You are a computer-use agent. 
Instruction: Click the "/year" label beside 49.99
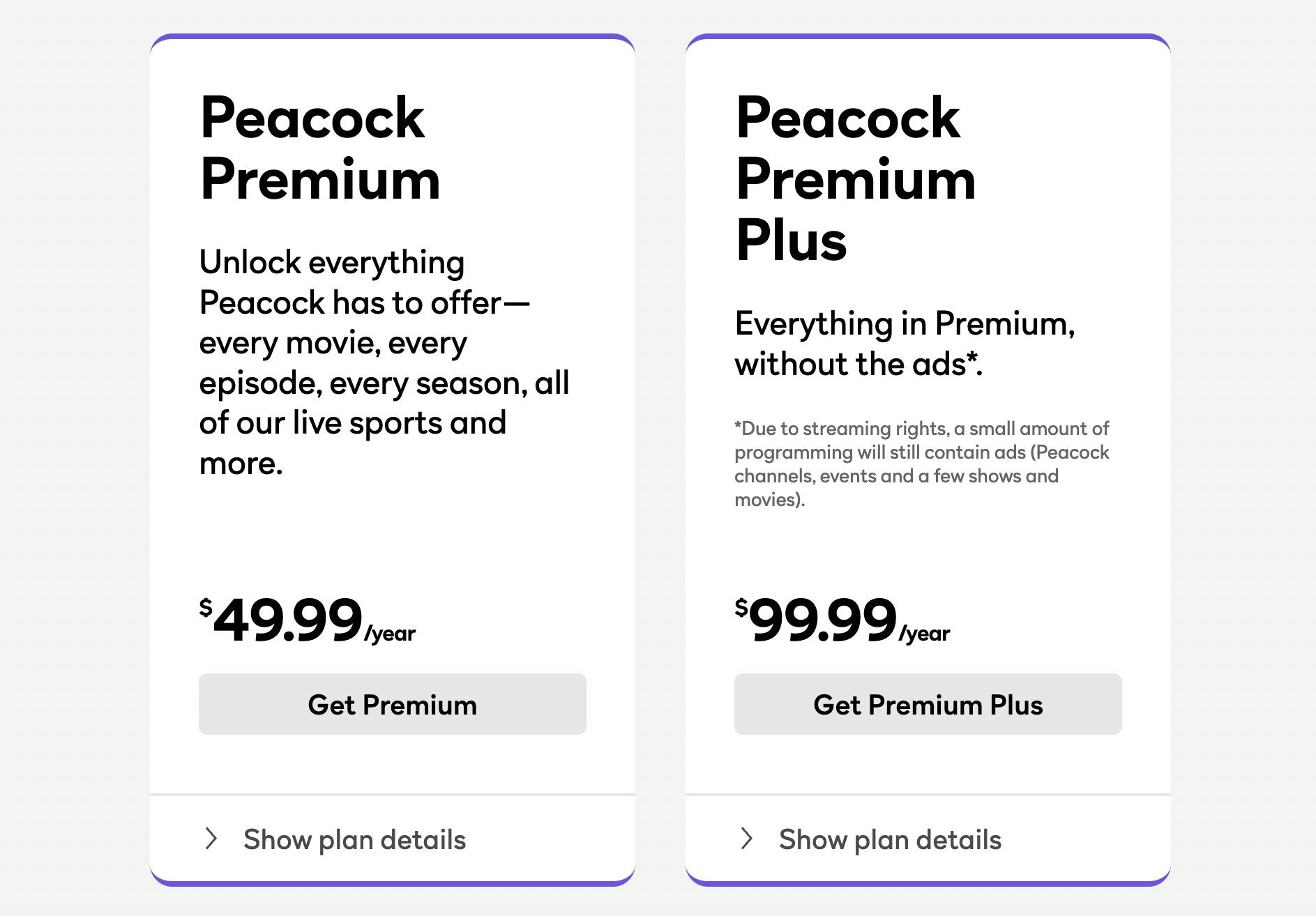point(391,633)
